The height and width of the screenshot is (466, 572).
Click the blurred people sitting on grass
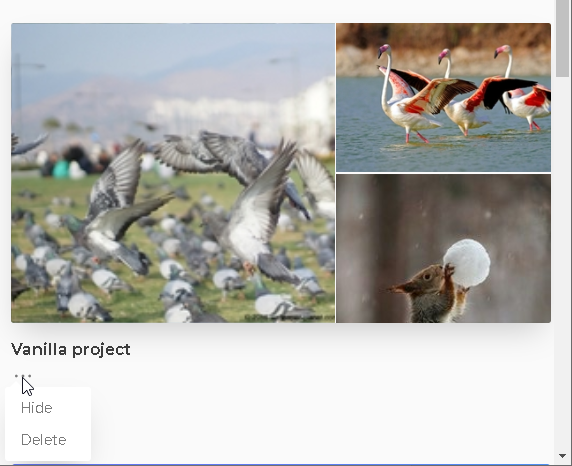(73, 162)
